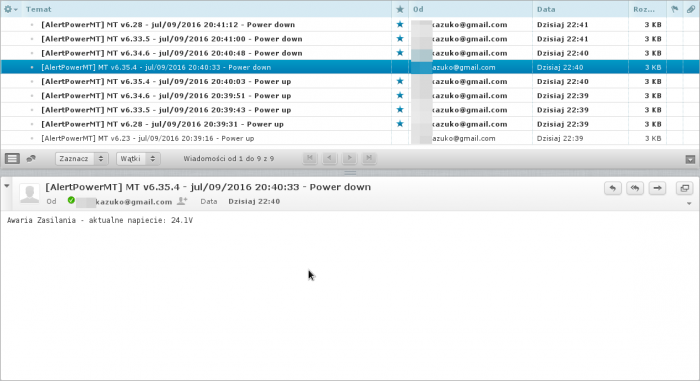Click message body text Awaria Zasilania
This screenshot has width=700, height=381.
click(x=100, y=220)
